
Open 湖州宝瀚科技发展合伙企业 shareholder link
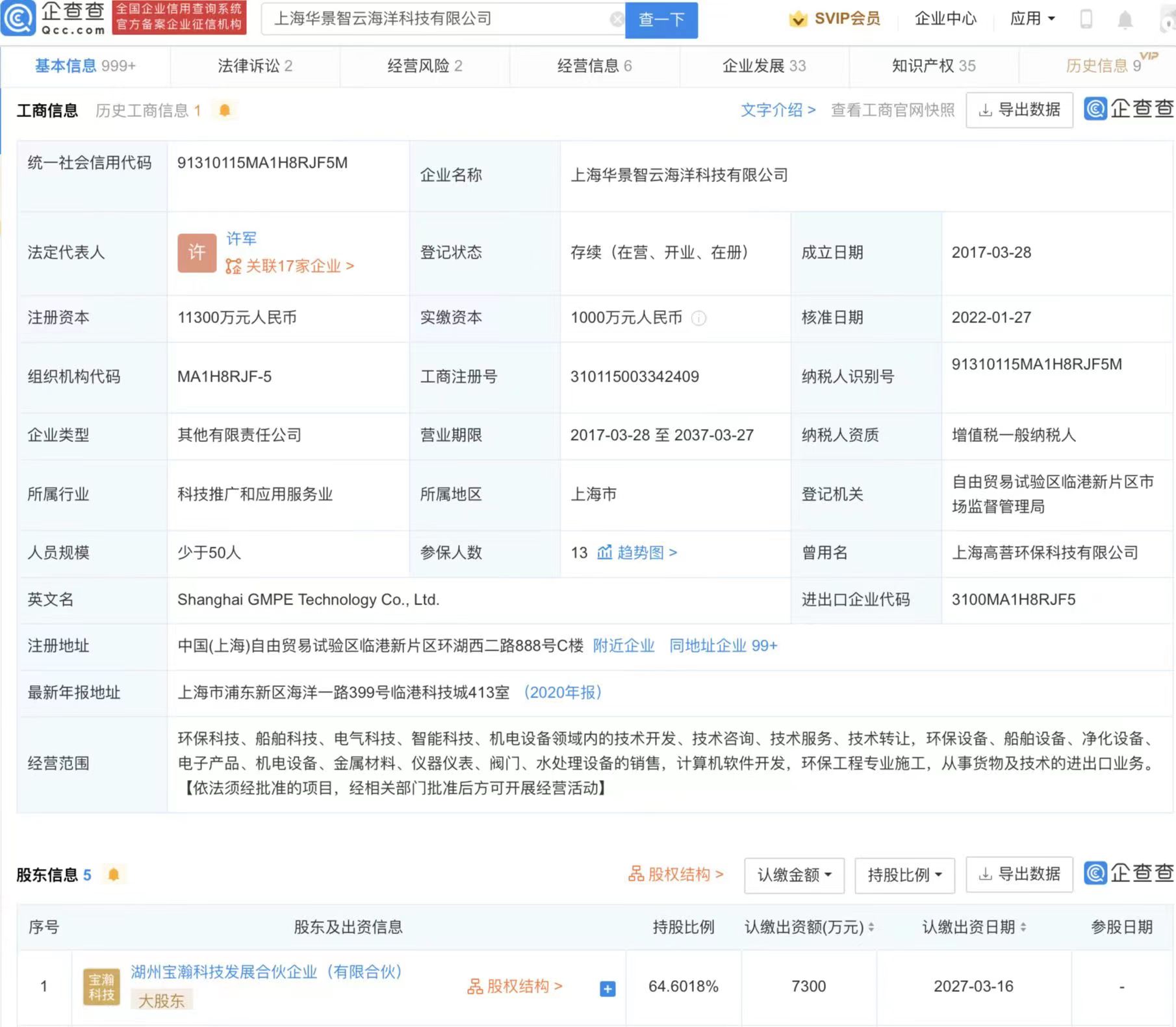[266, 972]
